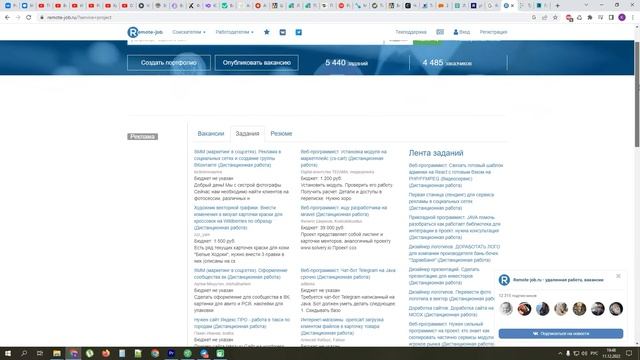Viewport: 640px width, 360px height.
Task: Switch to the Задания tab
Action: (x=247, y=133)
